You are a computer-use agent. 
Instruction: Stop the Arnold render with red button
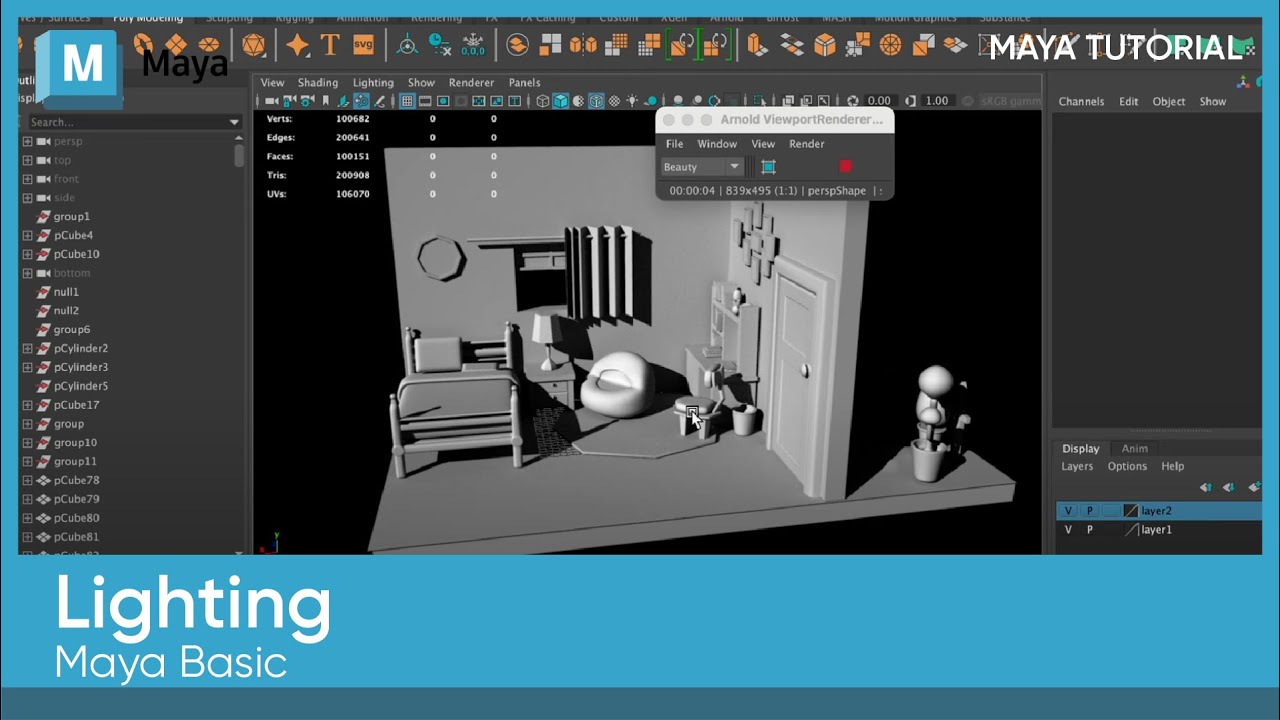click(845, 167)
